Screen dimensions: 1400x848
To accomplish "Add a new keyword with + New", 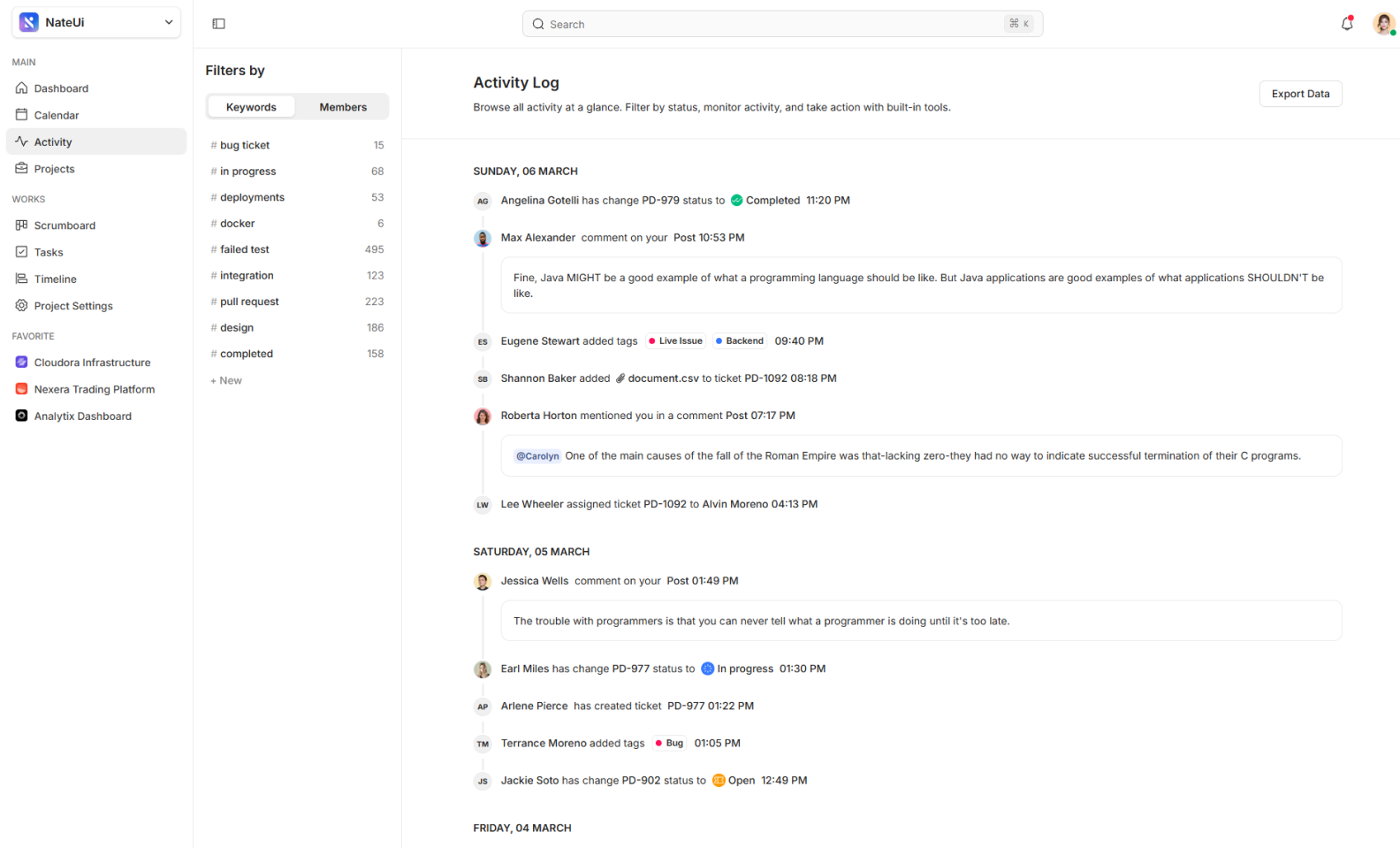I will (x=226, y=380).
